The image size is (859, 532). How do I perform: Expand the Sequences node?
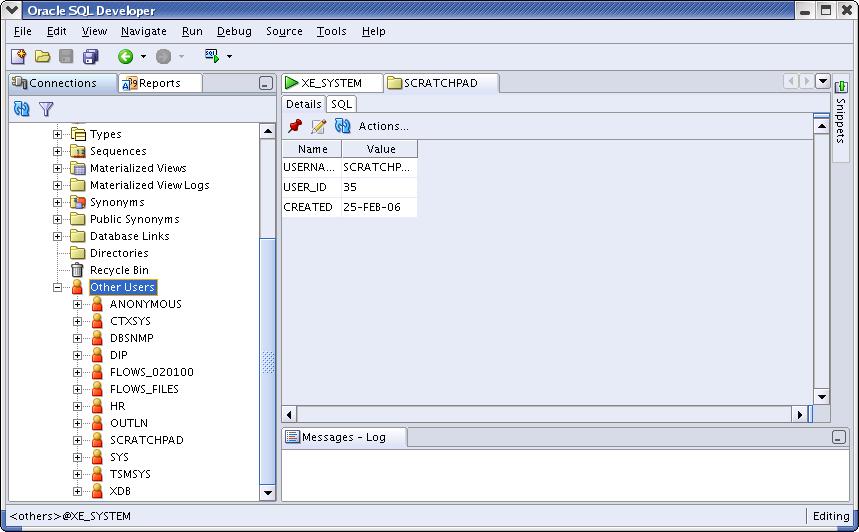pos(58,151)
